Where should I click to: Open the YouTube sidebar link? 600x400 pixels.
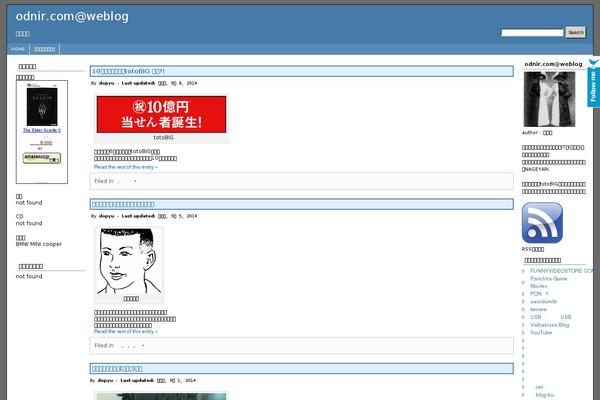pos(541,333)
